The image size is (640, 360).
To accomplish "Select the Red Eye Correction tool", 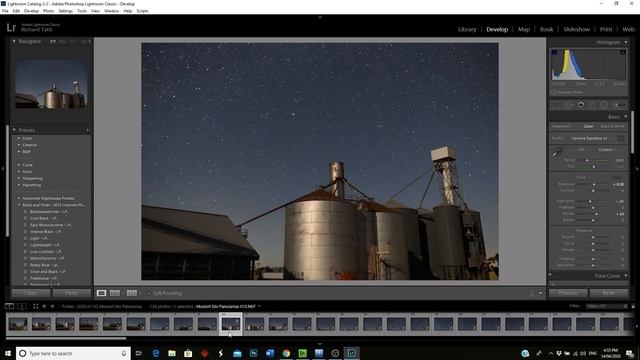I will (580, 105).
